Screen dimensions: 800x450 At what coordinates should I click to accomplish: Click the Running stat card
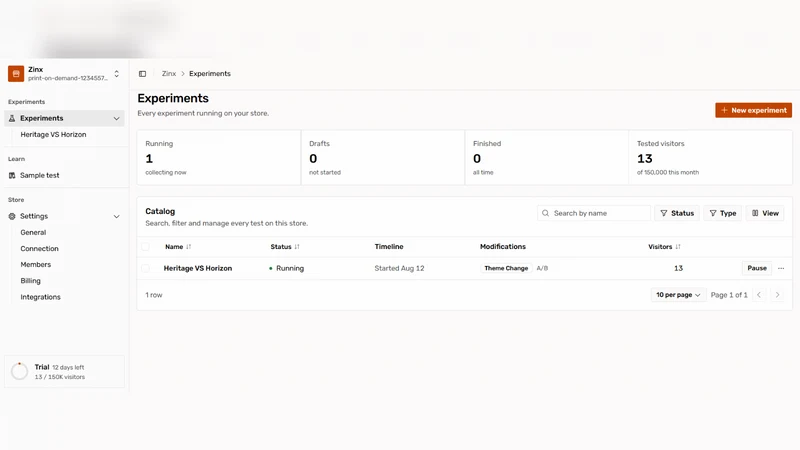pos(218,157)
